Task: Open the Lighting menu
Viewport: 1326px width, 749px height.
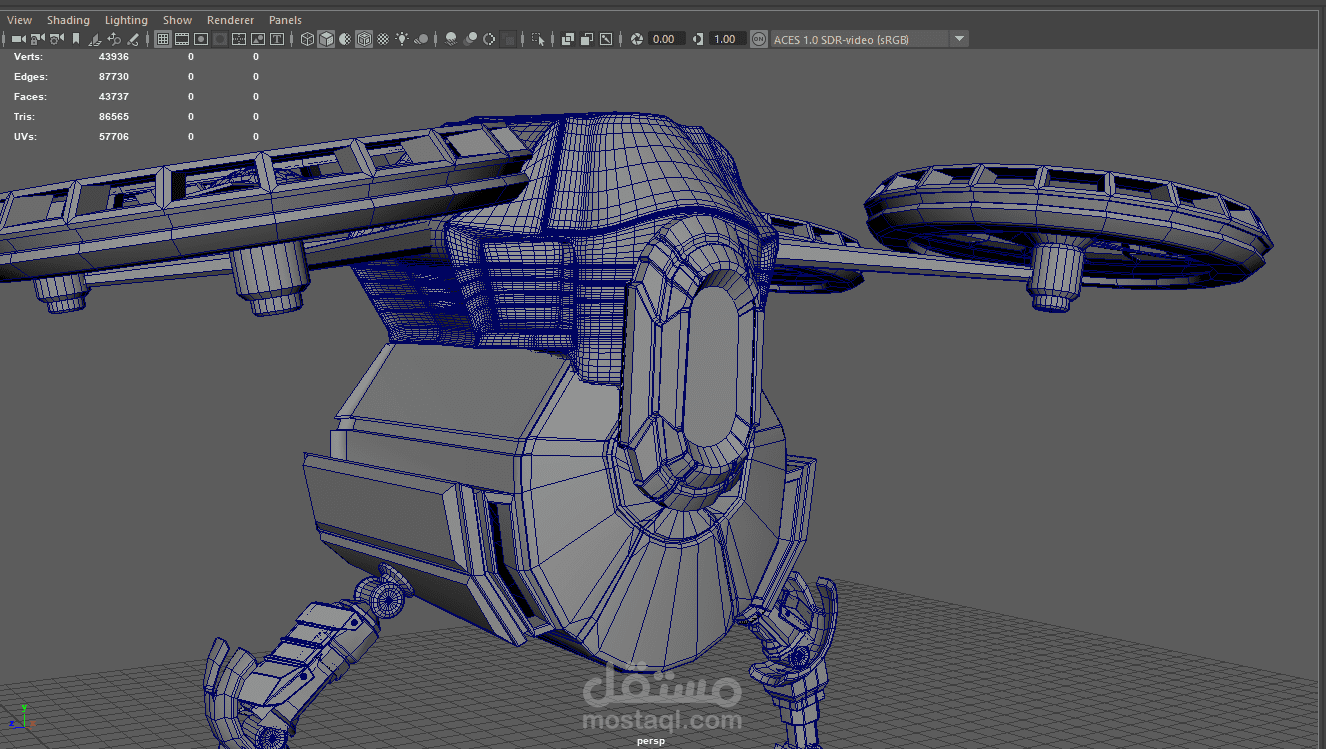Action: pyautogui.click(x=126, y=20)
